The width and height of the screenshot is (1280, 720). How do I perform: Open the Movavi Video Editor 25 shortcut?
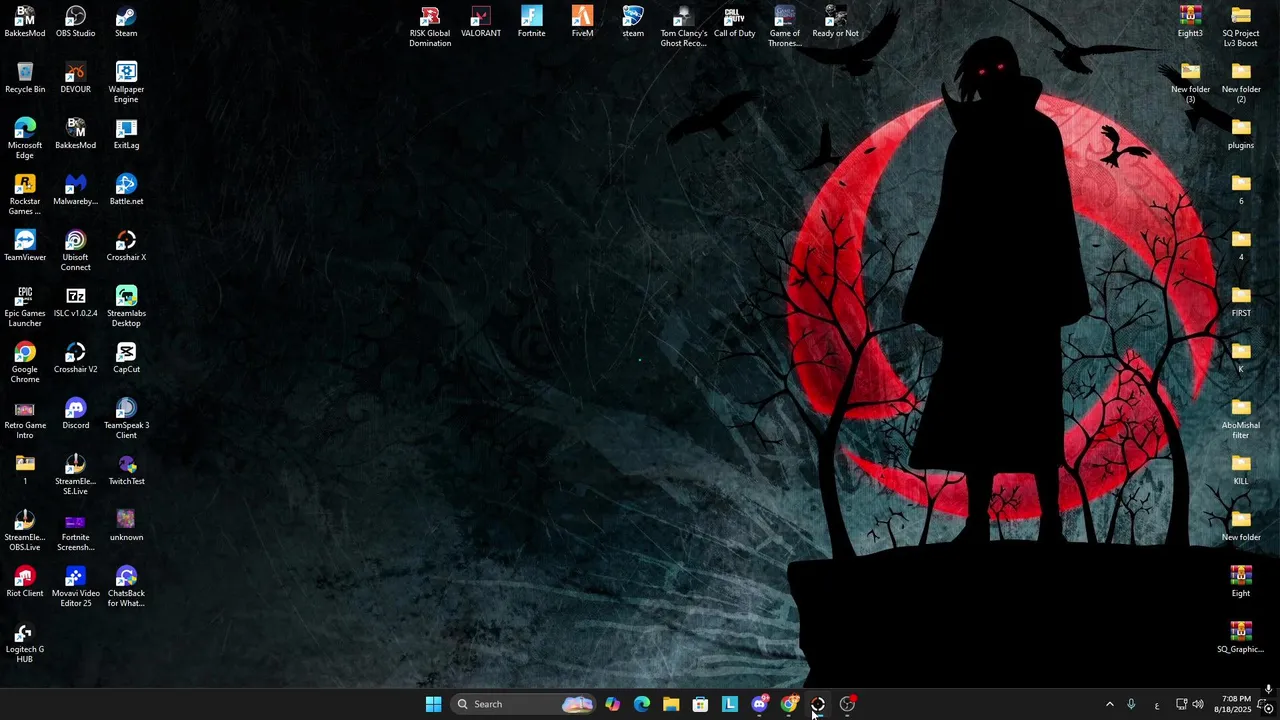tap(75, 587)
